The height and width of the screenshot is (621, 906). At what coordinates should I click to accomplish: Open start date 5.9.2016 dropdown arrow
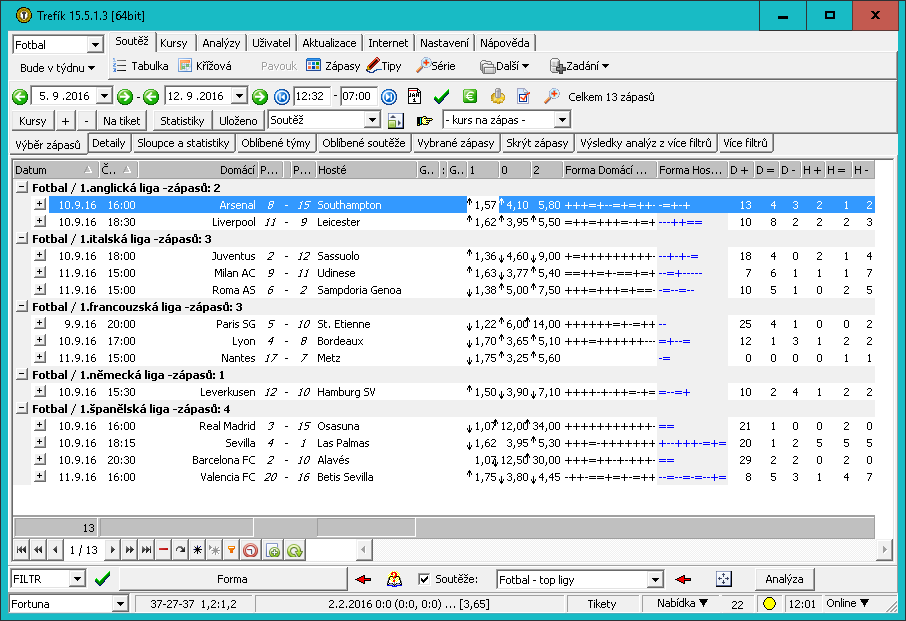click(104, 96)
